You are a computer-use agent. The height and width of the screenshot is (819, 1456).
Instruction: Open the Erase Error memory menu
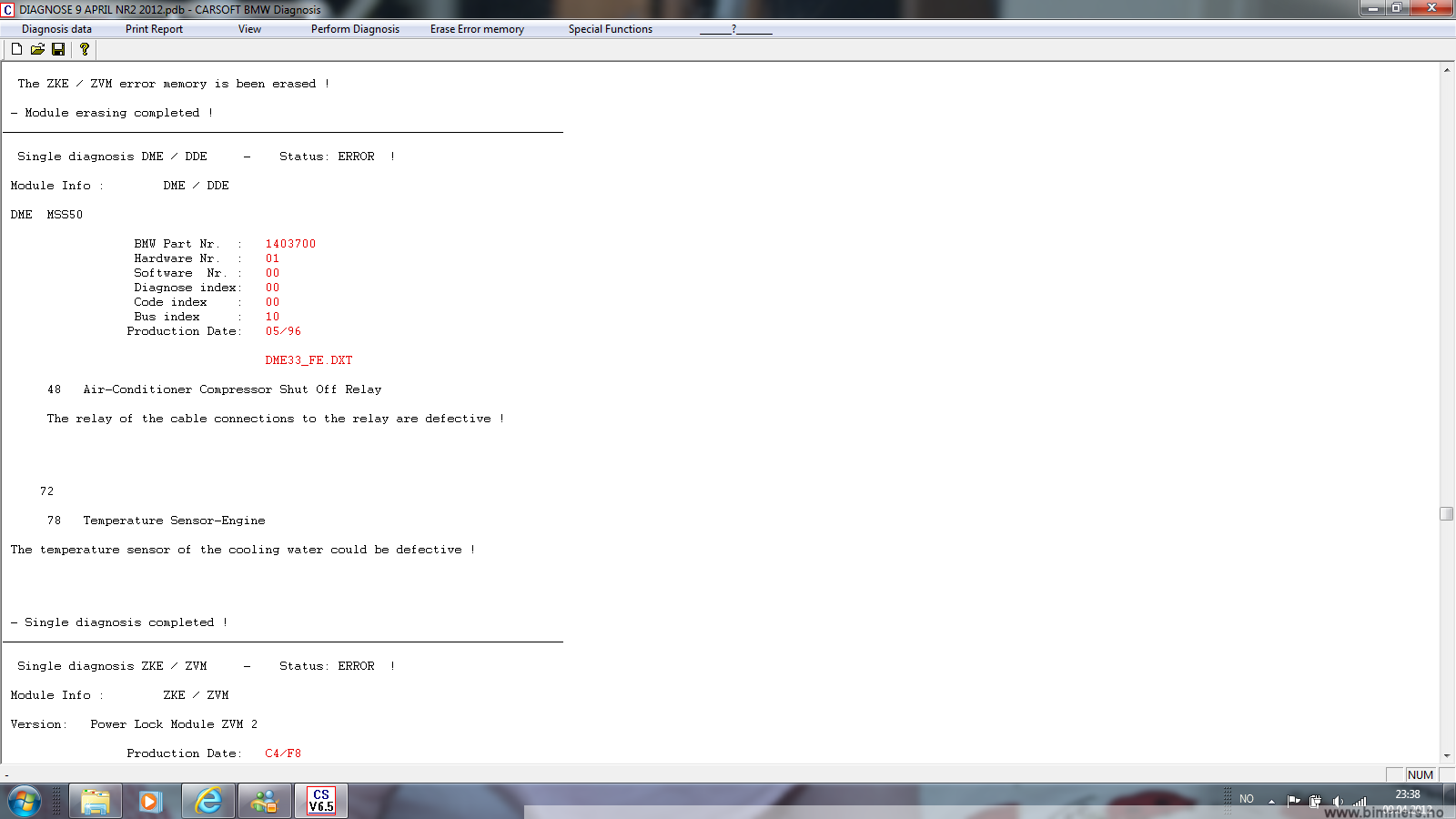(477, 29)
